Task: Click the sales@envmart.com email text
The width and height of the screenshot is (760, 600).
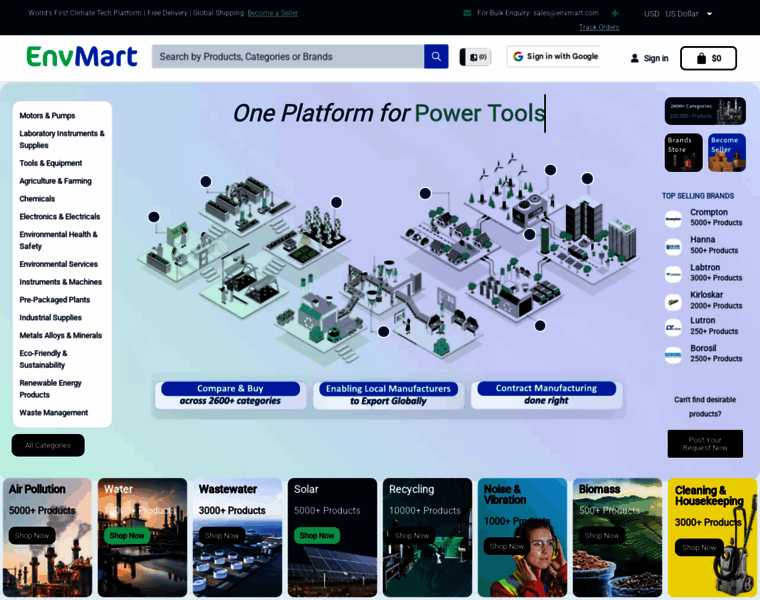Action: click(x=566, y=13)
